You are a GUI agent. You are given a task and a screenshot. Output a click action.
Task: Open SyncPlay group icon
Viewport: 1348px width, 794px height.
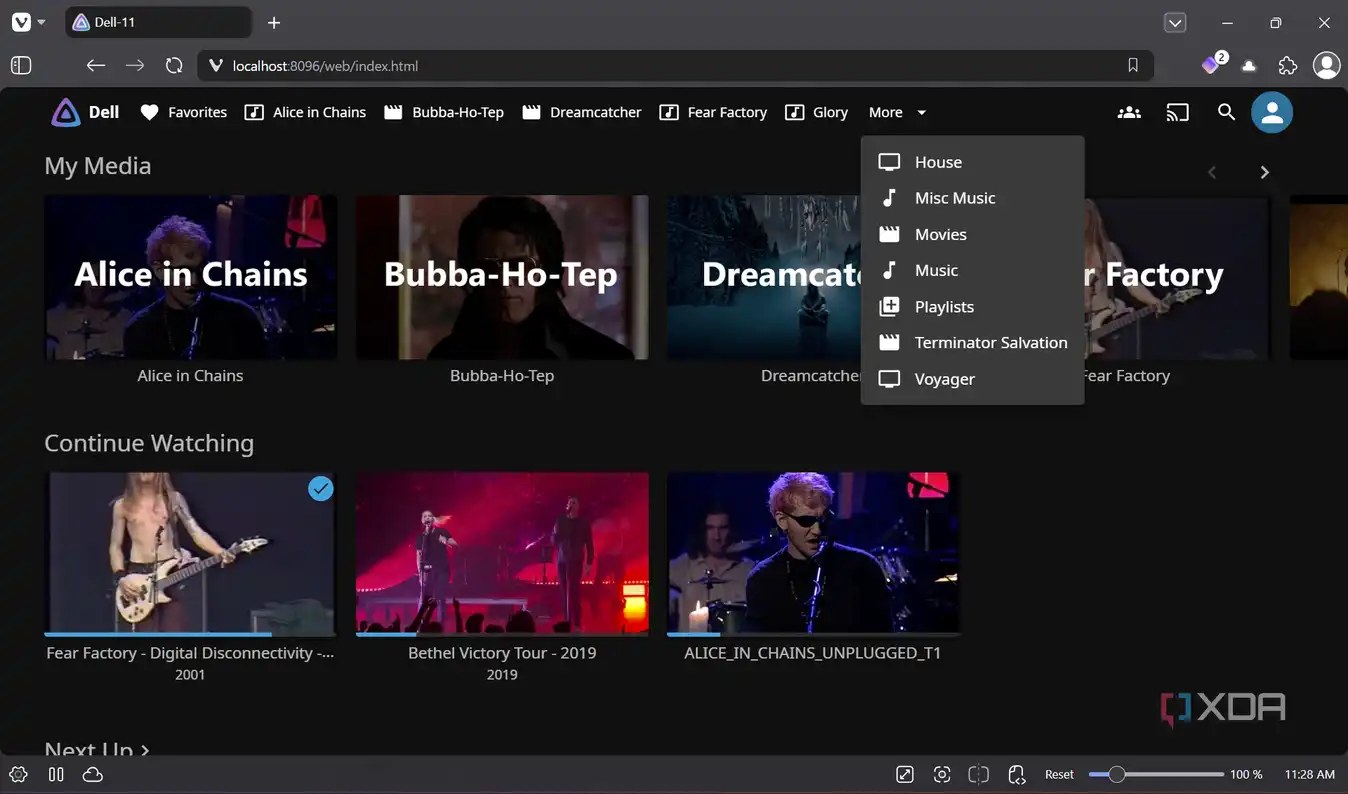1129,112
